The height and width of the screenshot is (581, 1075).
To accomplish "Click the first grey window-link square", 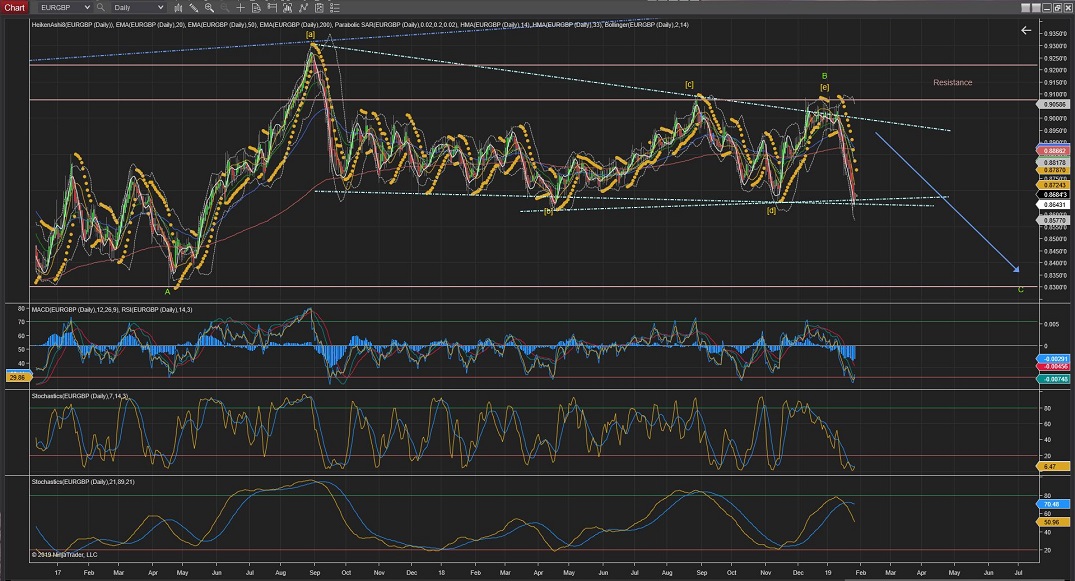I will tap(1026, 8).
